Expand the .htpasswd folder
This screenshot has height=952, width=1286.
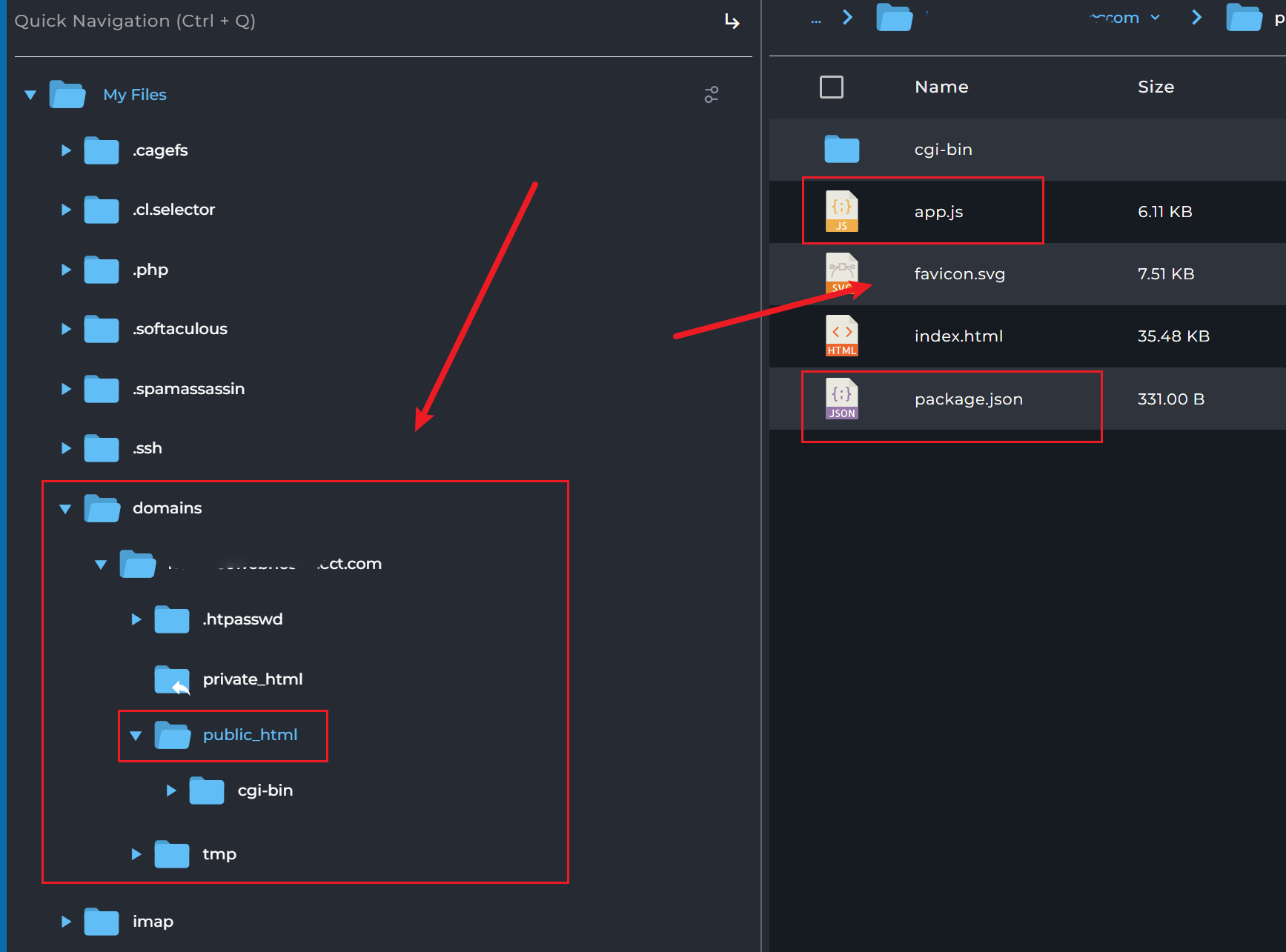[x=136, y=619]
